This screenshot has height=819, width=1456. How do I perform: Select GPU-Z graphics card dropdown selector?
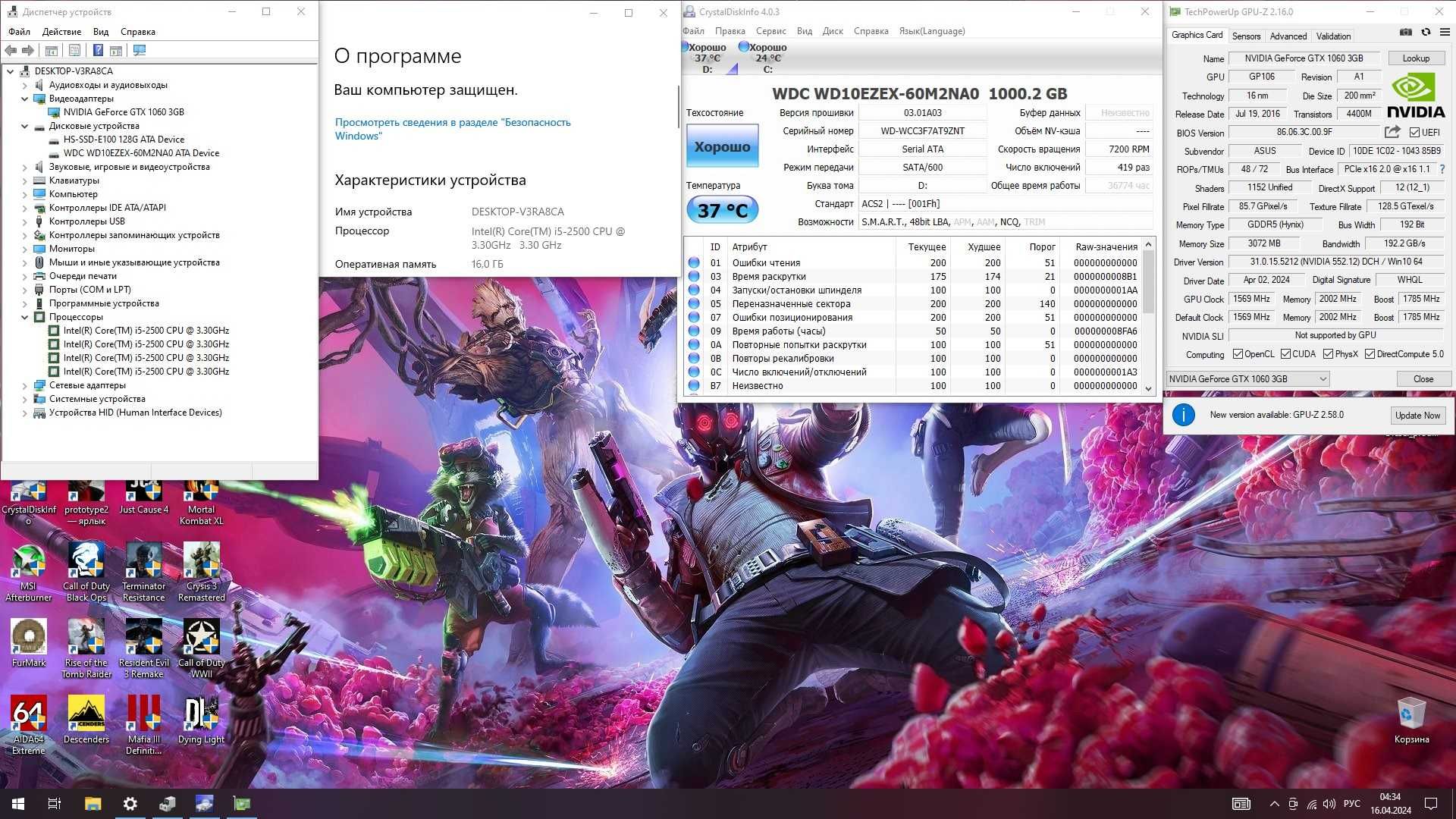click(x=1248, y=378)
